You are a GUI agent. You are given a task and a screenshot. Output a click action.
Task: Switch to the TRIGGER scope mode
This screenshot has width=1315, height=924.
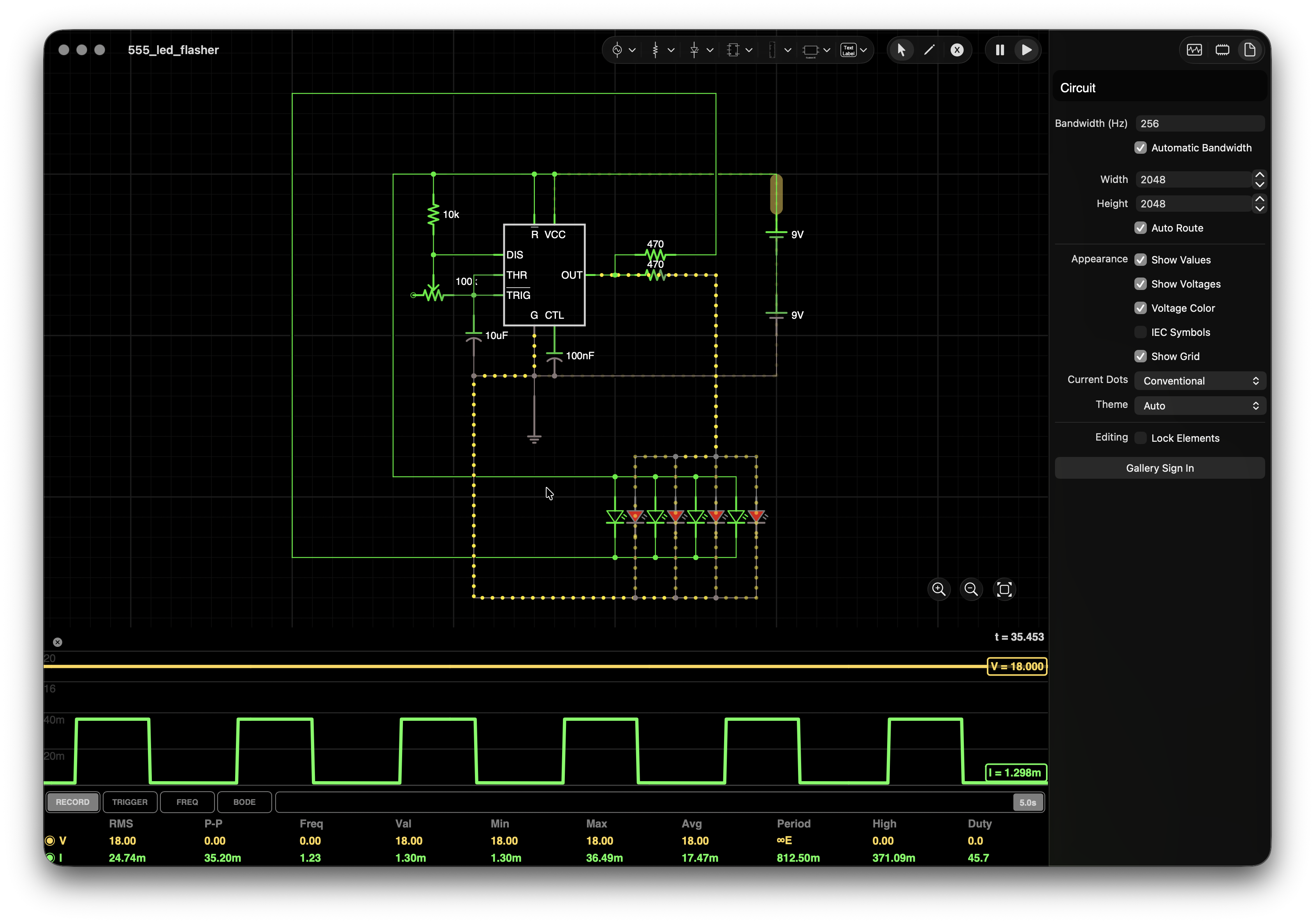pyautogui.click(x=130, y=802)
